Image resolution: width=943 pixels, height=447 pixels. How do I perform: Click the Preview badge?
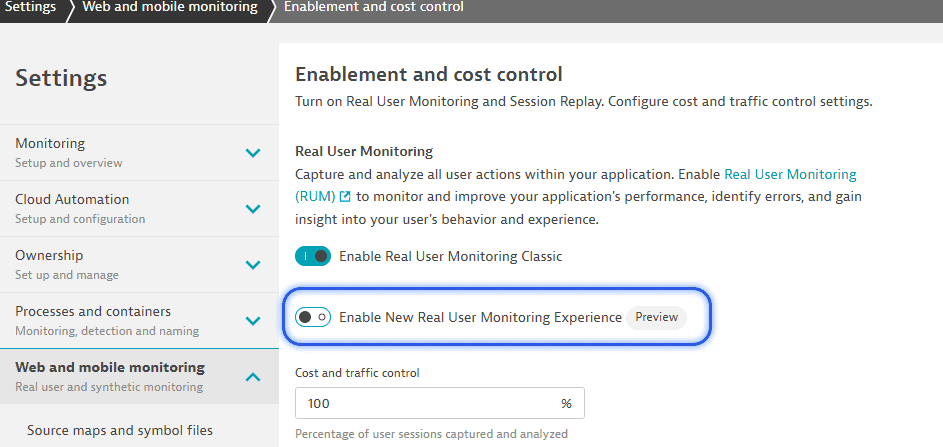click(656, 317)
